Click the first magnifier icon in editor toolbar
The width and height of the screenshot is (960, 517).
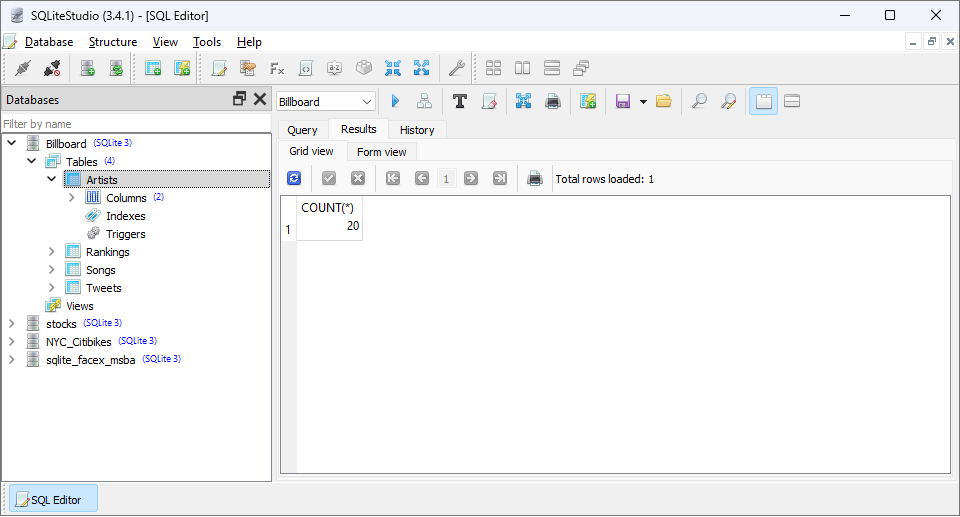click(x=699, y=101)
